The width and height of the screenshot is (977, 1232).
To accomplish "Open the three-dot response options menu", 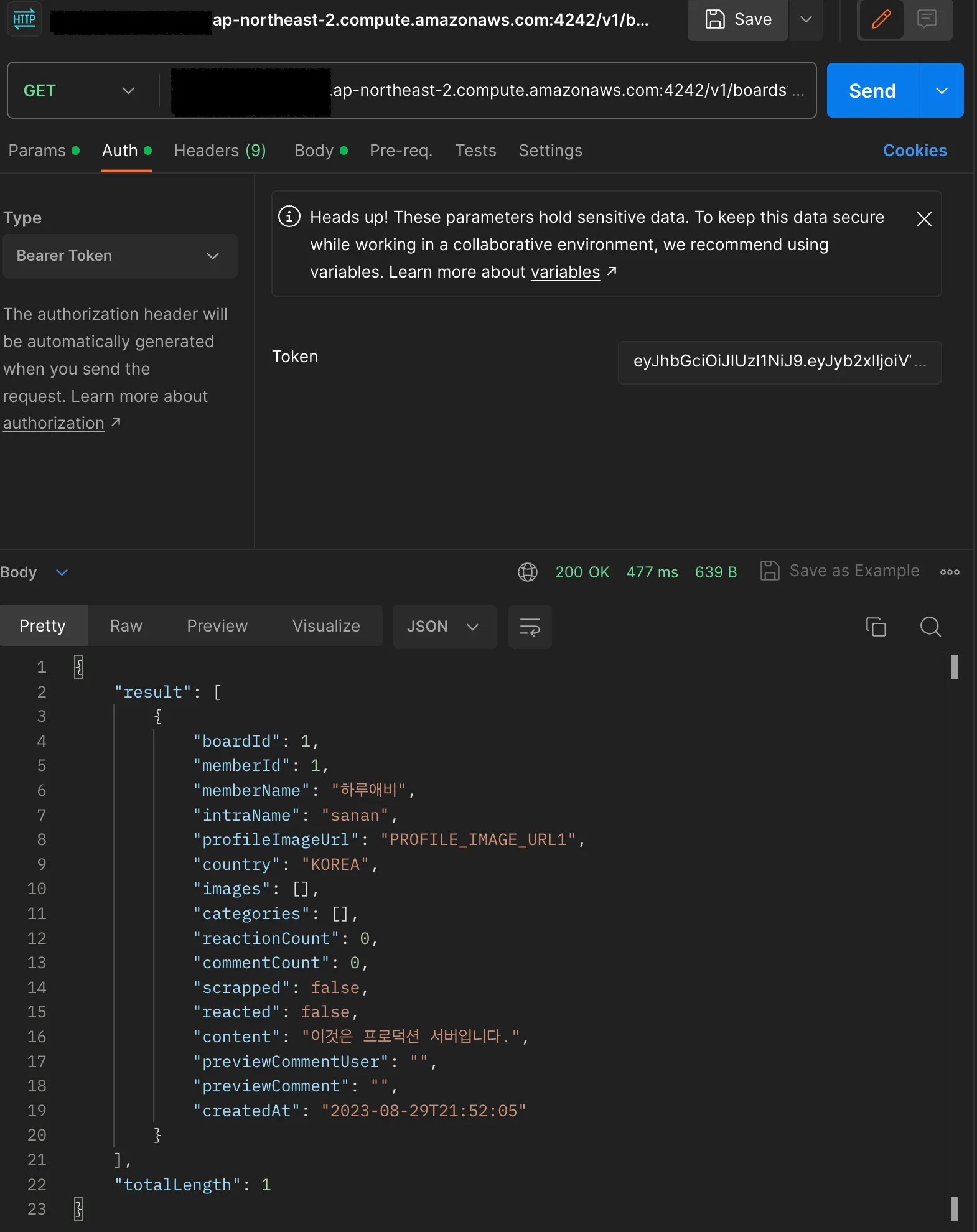I will [949, 572].
